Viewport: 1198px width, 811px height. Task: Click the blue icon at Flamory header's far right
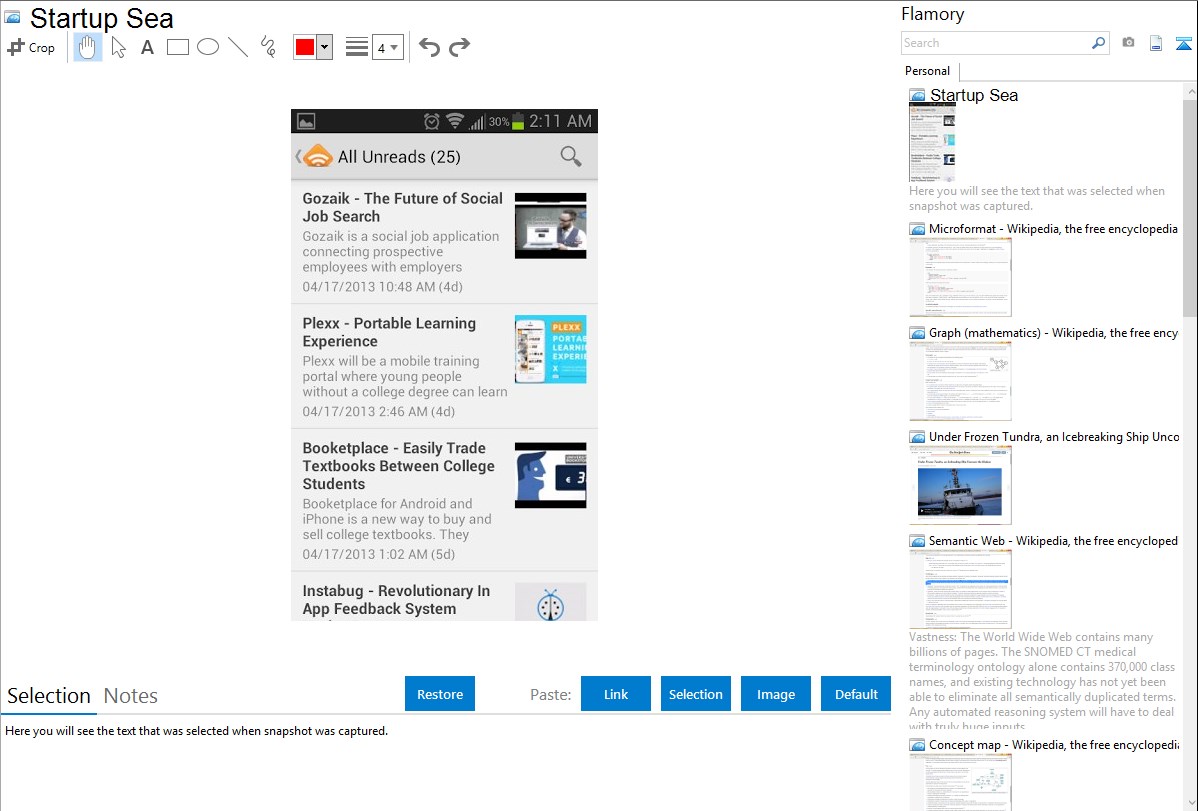1183,43
